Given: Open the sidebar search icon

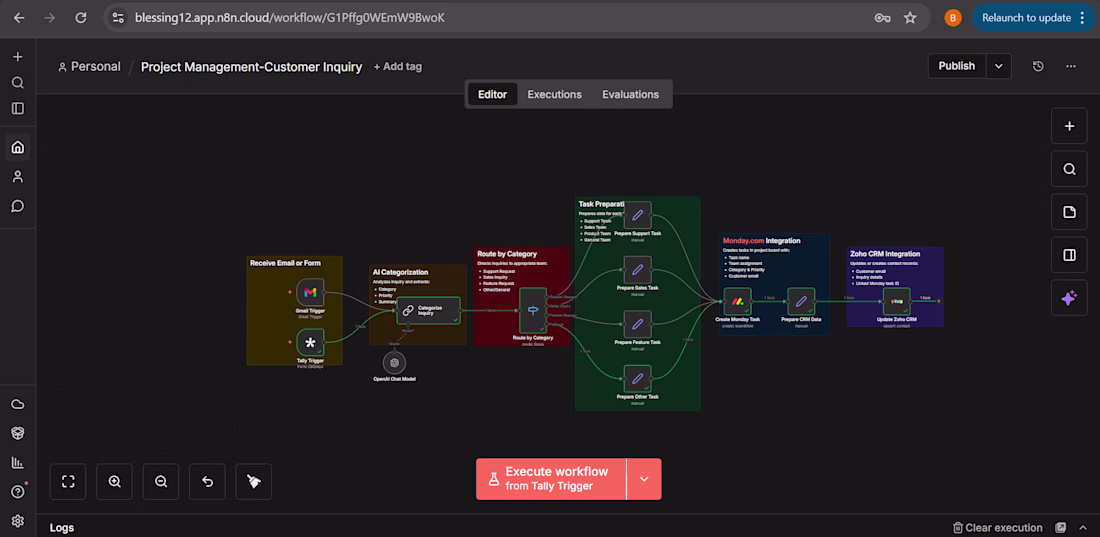Looking at the screenshot, I should point(18,83).
